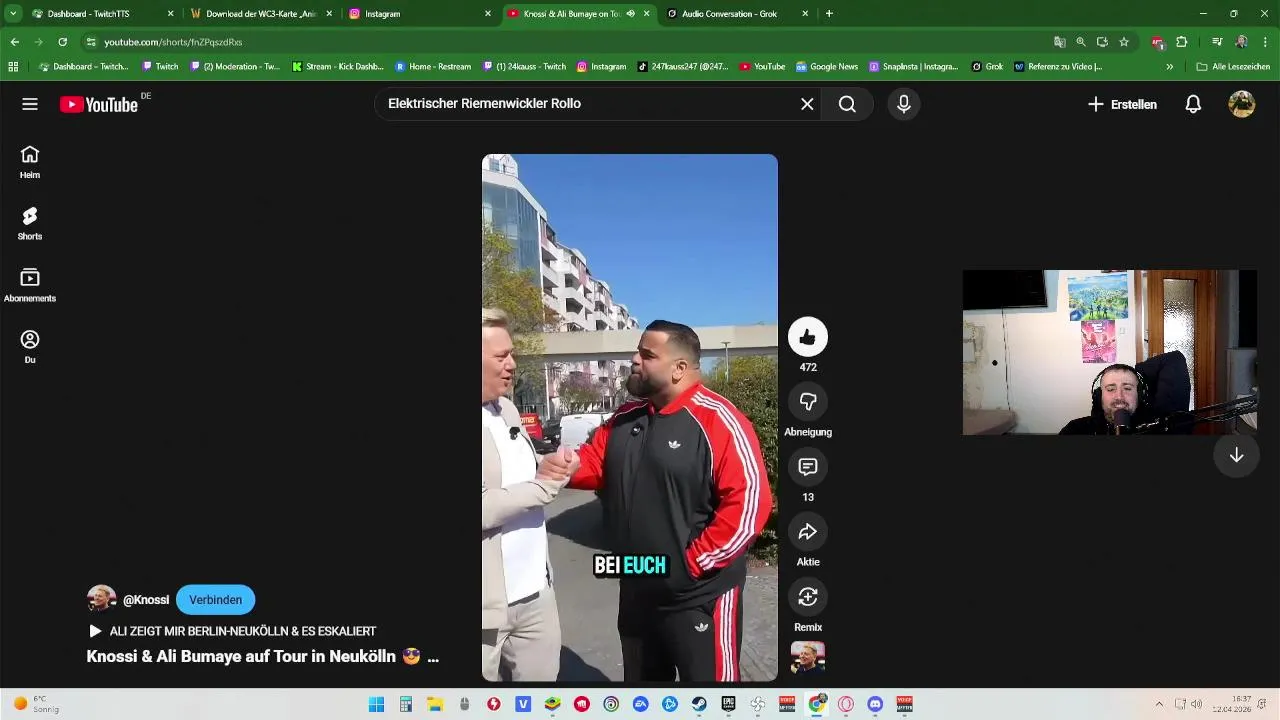Like the Short with thumbs up

(808, 337)
